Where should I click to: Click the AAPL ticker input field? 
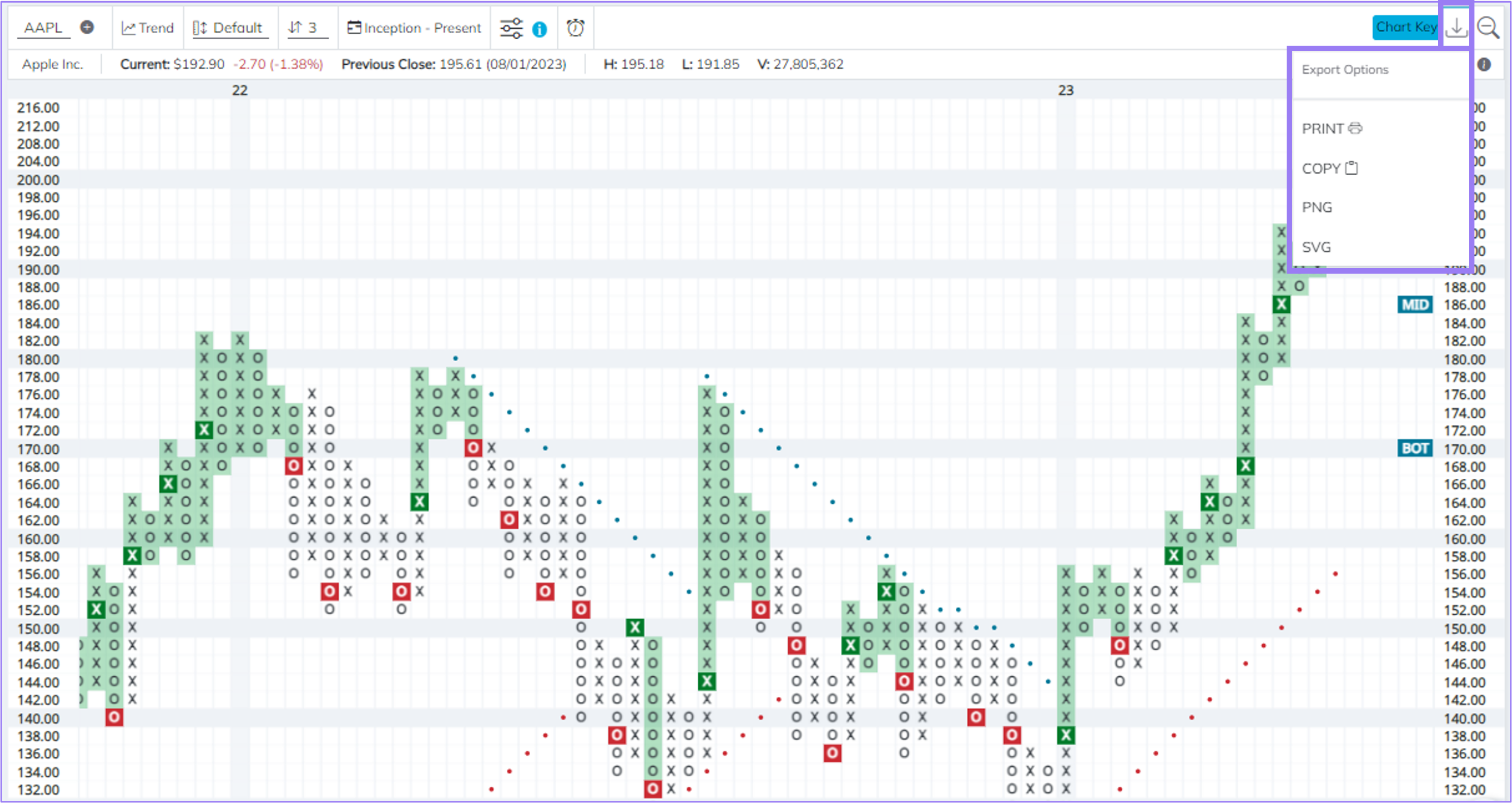(44, 27)
